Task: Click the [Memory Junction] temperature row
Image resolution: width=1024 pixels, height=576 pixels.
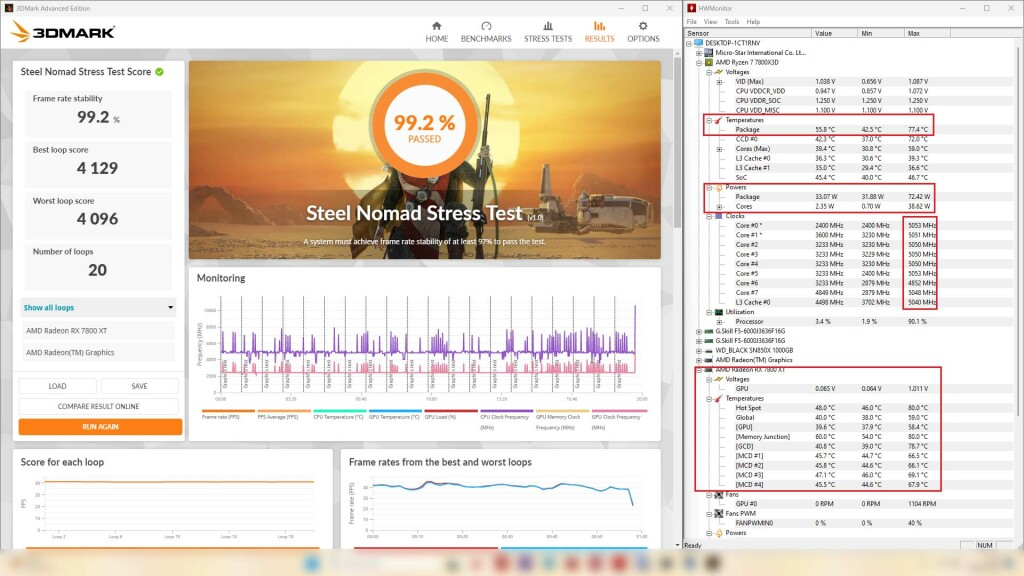Action: click(850, 437)
